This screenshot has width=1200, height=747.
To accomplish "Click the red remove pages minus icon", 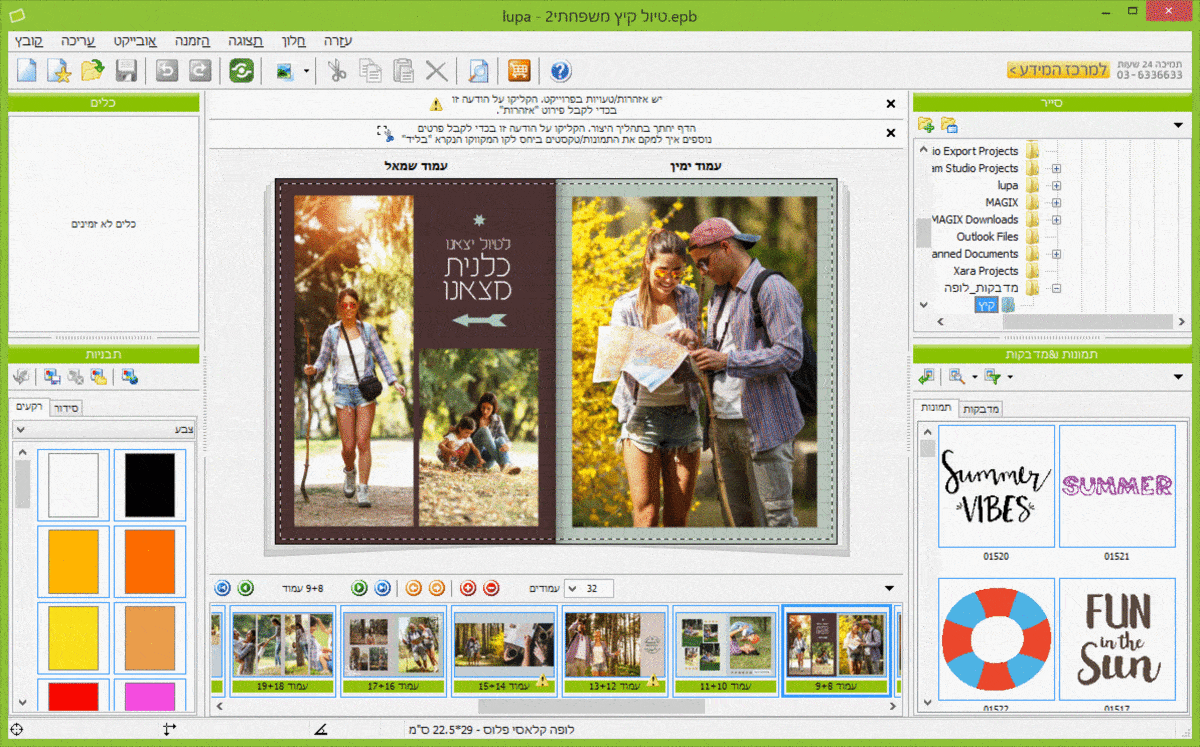I will [x=491, y=588].
